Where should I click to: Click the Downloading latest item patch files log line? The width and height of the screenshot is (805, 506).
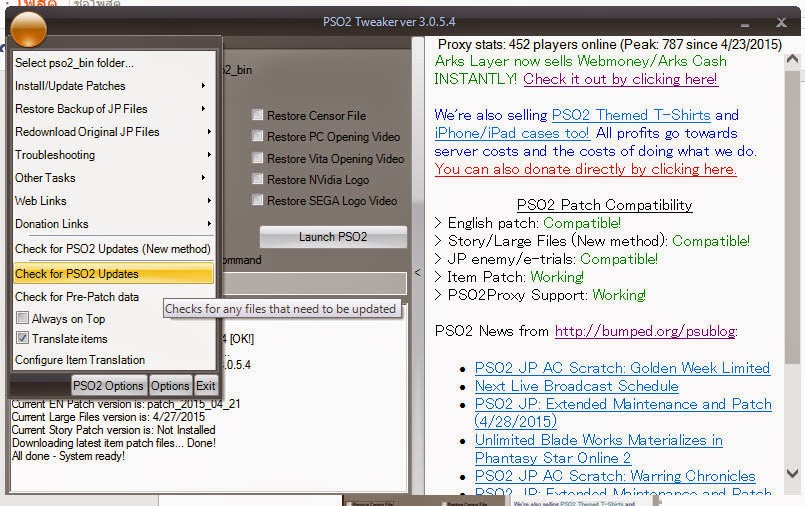[x=113, y=443]
